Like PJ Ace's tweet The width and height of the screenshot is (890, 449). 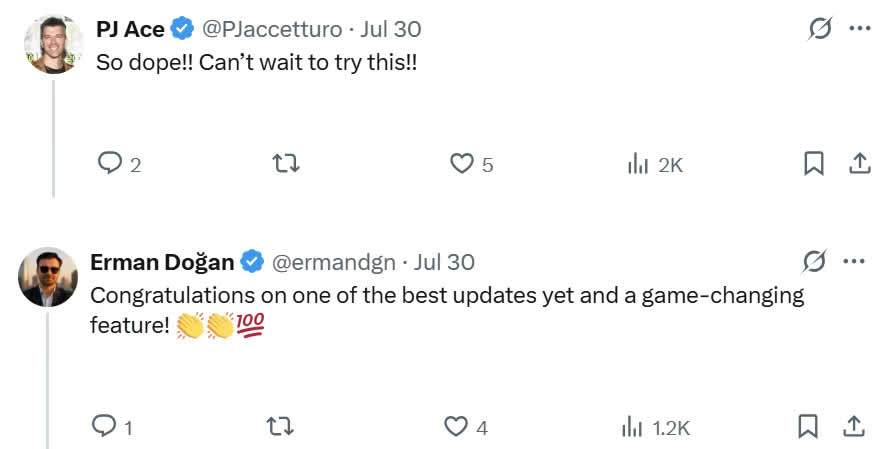461,163
